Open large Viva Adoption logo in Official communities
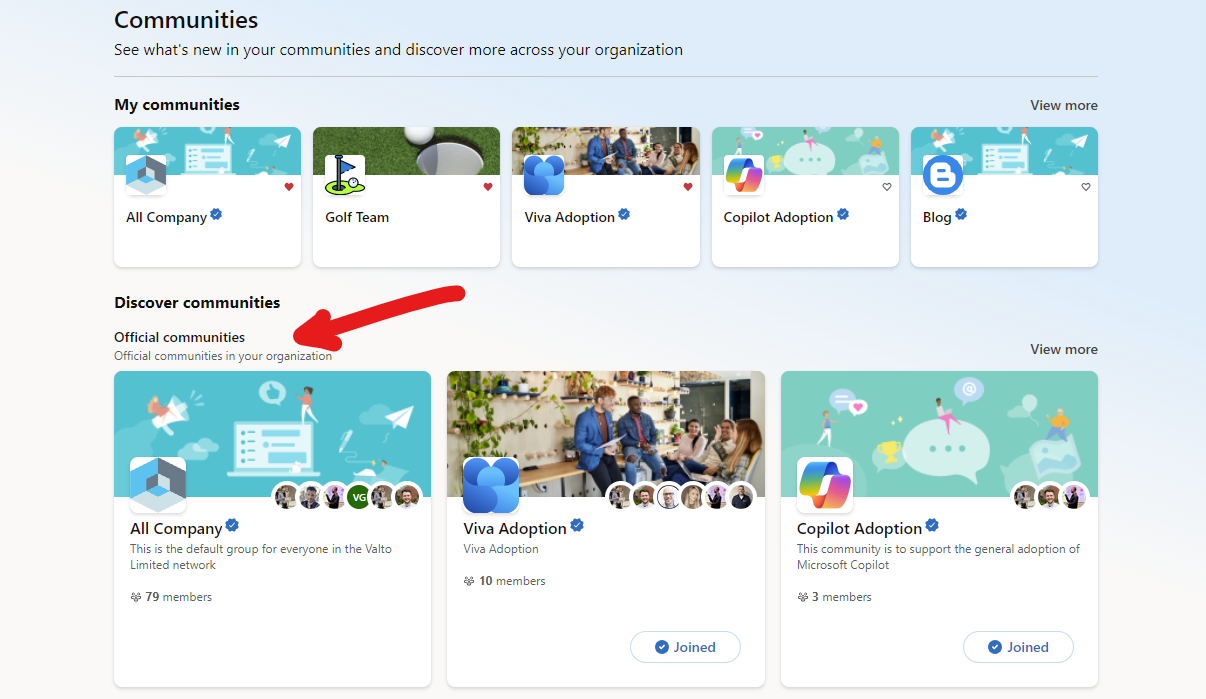The image size is (1206, 699). (491, 485)
